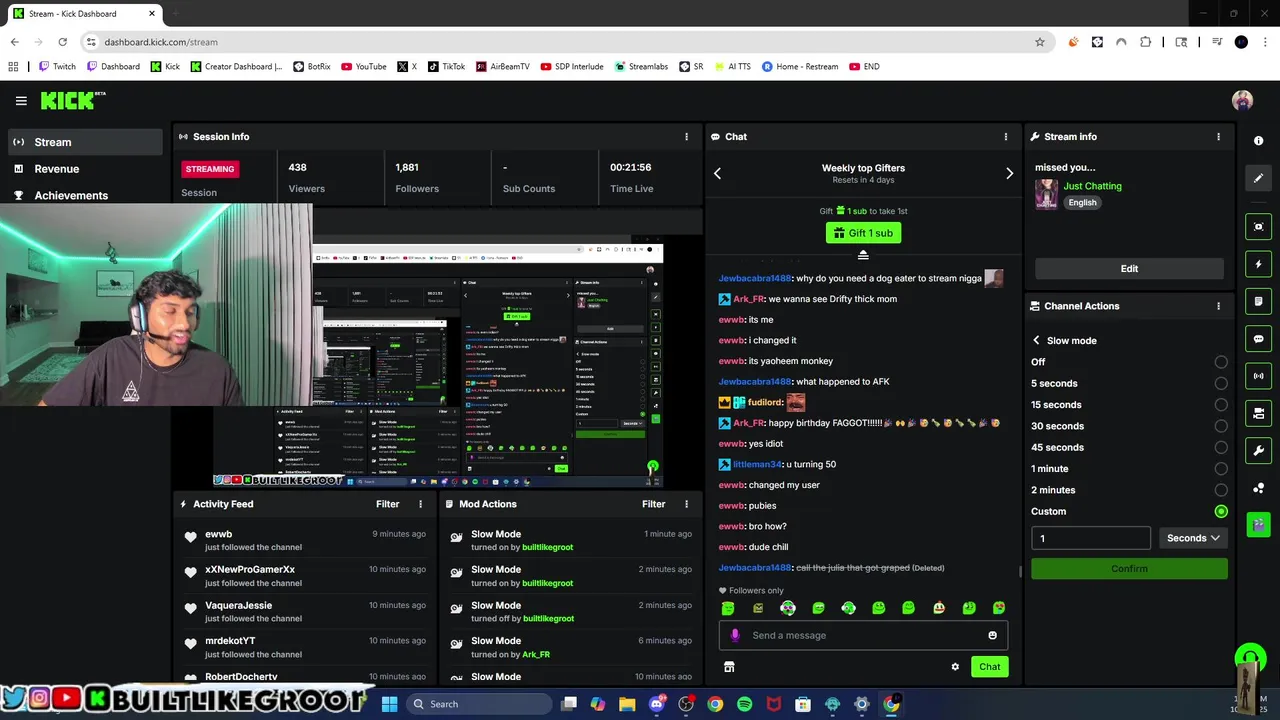Toggle the chat bubble icon in the right sidebar

pyautogui.click(x=1258, y=339)
